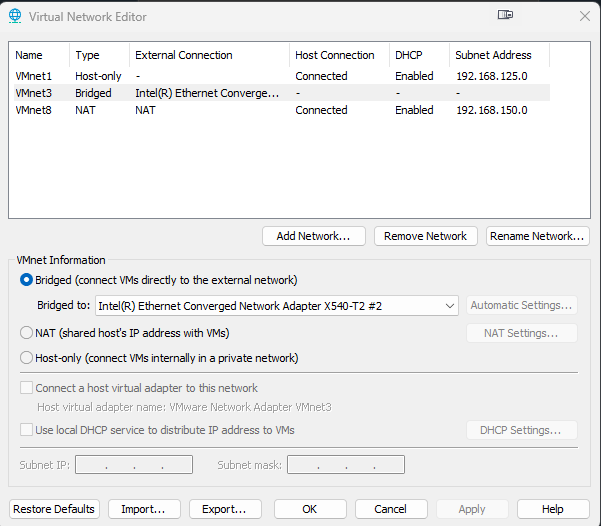This screenshot has width=601, height=526.
Task: Click Rename Network button
Action: coord(537,236)
